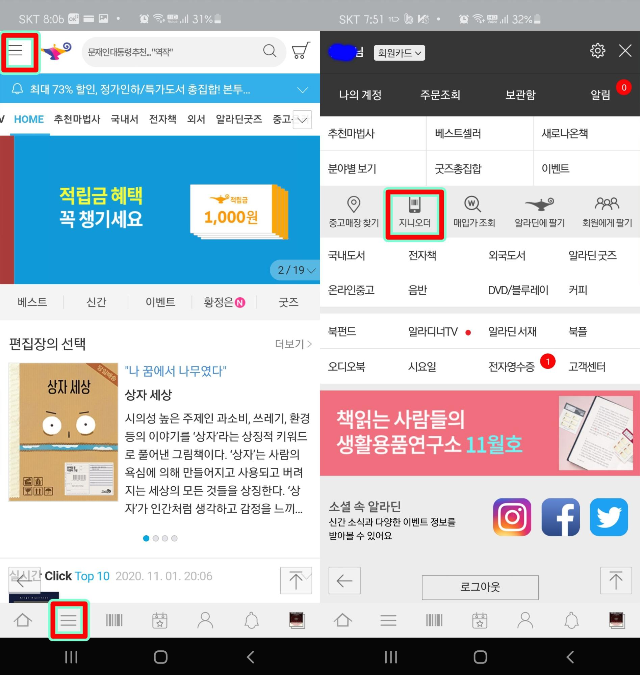The width and height of the screenshot is (640, 675).
Task: Tap the bell icon in blue notice bar
Action: pos(17,89)
